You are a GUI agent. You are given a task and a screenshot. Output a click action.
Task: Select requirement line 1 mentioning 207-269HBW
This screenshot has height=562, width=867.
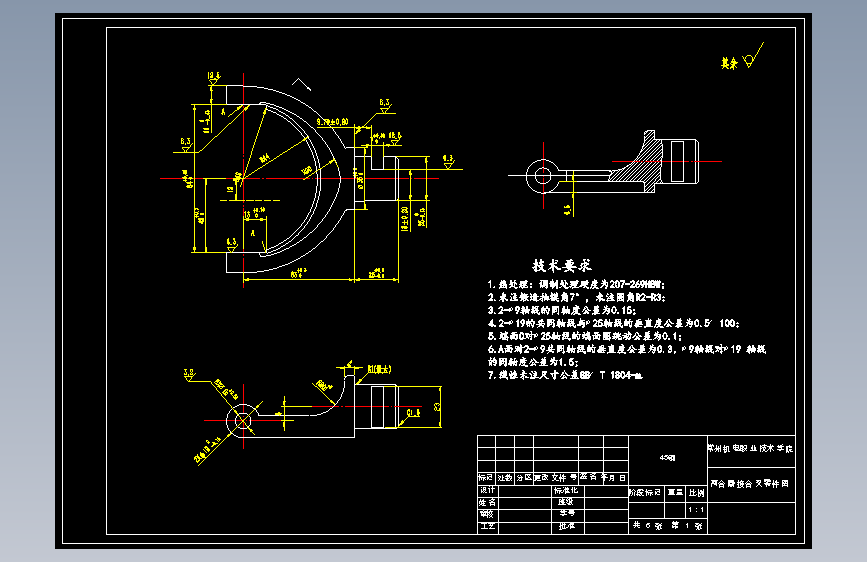point(576,284)
